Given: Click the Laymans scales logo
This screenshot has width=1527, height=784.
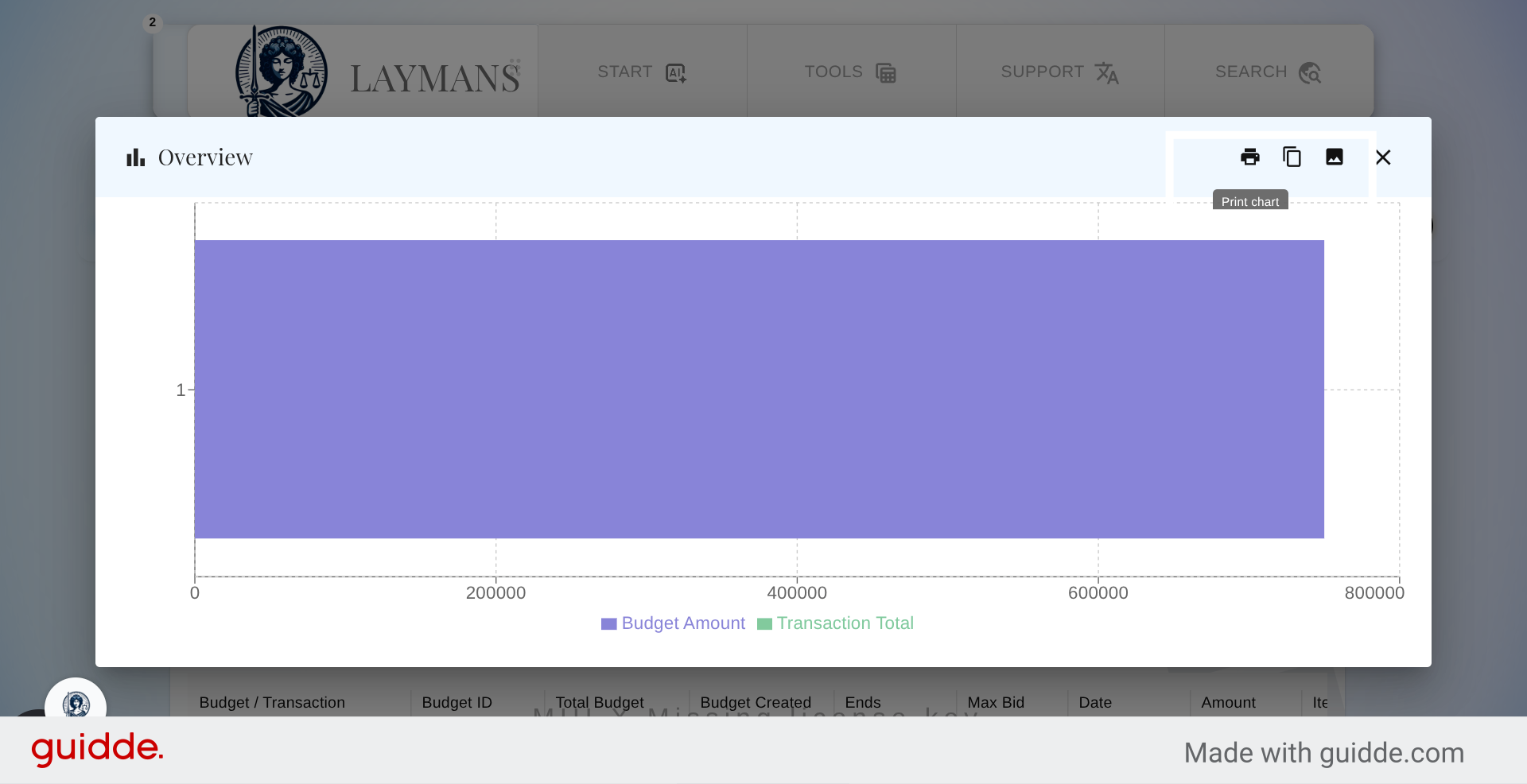Looking at the screenshot, I should point(280,71).
